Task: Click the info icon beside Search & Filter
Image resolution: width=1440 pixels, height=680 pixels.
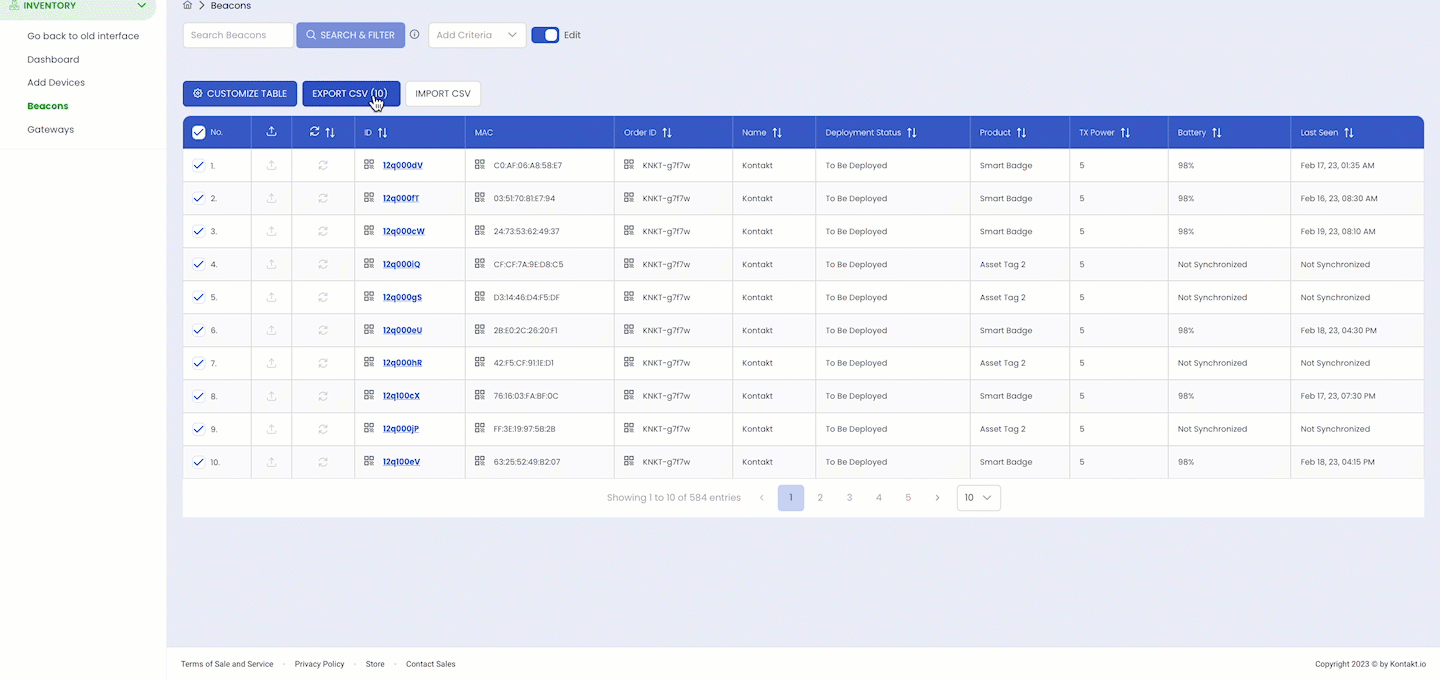Action: coord(415,35)
